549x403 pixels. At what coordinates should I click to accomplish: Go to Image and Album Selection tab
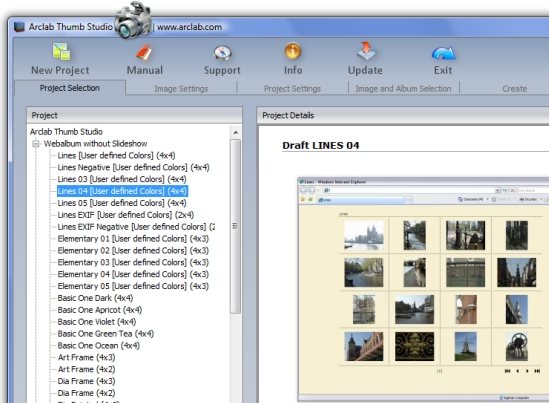403,89
